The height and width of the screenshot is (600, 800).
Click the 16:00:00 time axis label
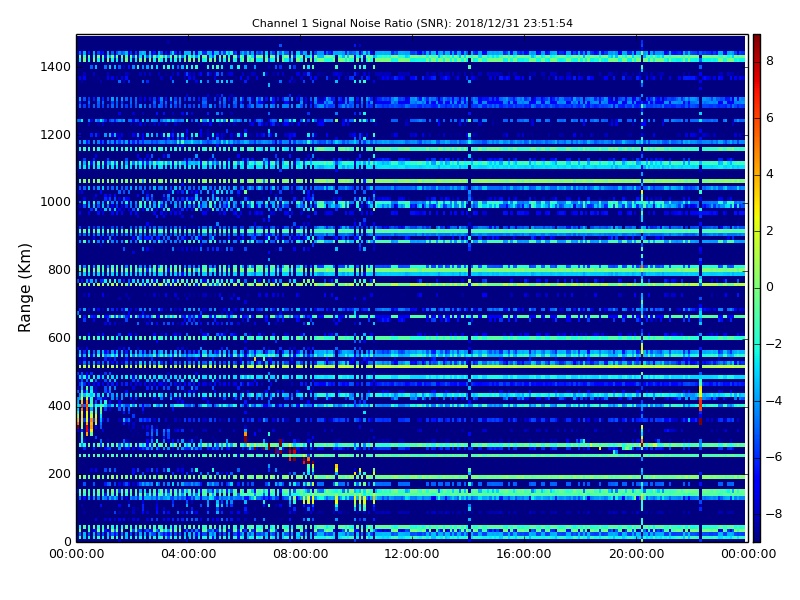(524, 554)
